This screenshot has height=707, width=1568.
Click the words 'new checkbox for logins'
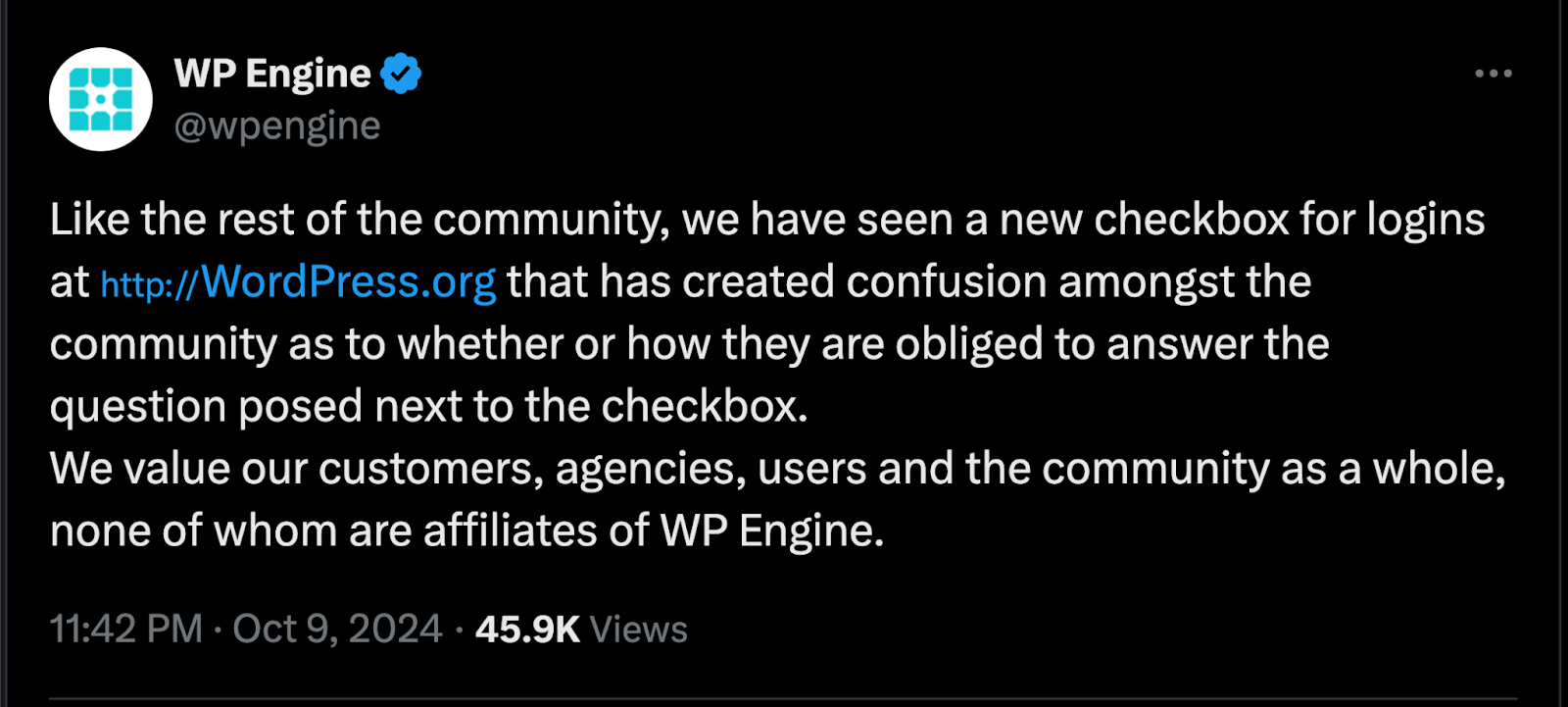point(1243,220)
